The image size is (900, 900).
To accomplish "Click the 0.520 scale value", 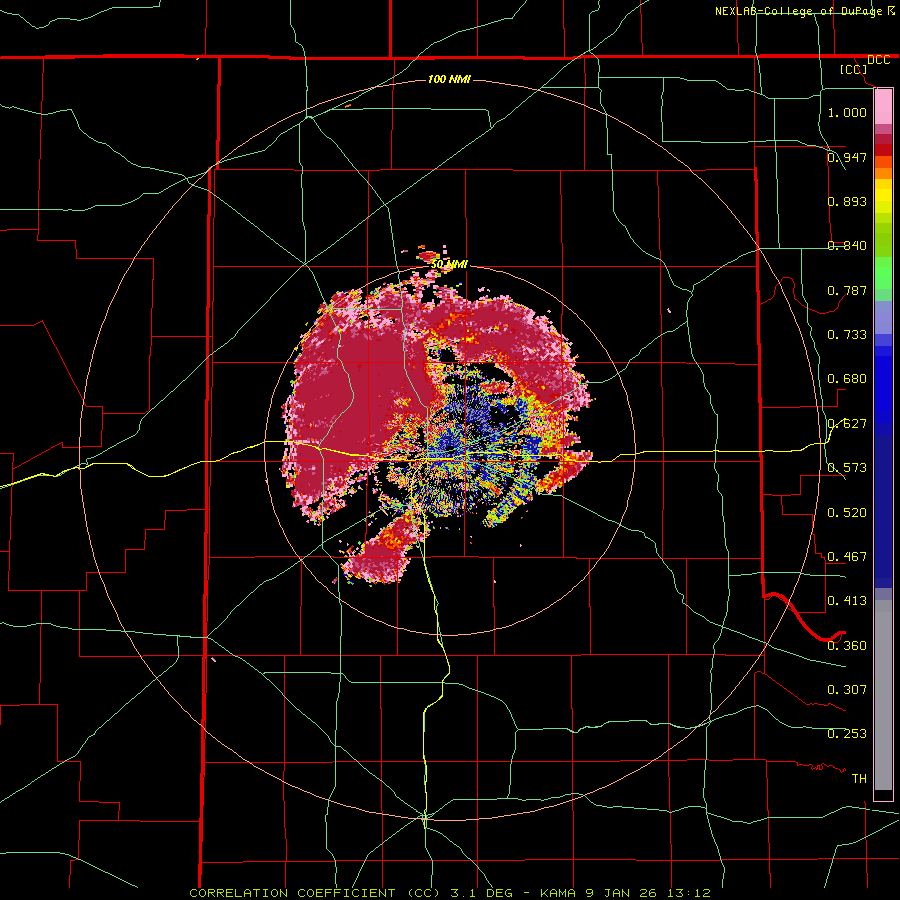I will coord(847,512).
